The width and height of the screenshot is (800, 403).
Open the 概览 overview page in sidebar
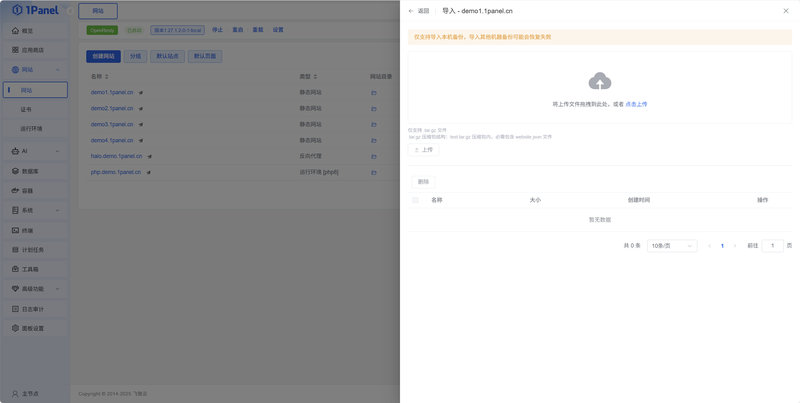click(35, 31)
